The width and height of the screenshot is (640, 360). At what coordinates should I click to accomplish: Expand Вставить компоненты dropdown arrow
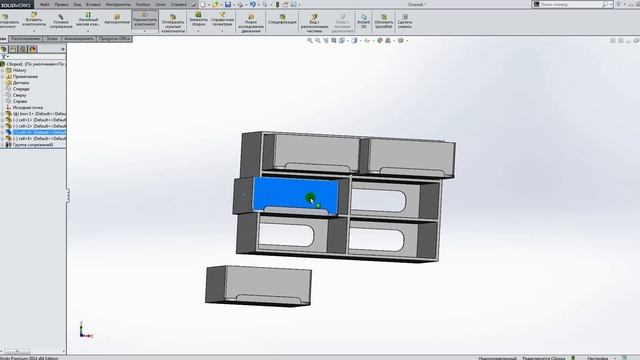coord(33,31)
